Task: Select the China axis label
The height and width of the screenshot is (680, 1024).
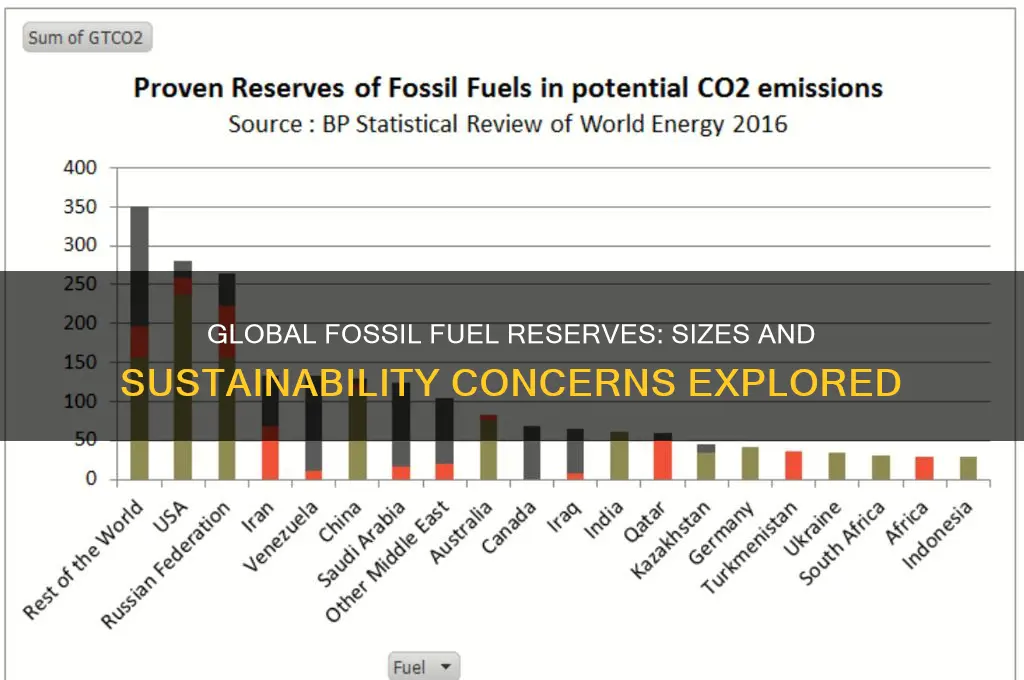Action: [339, 521]
